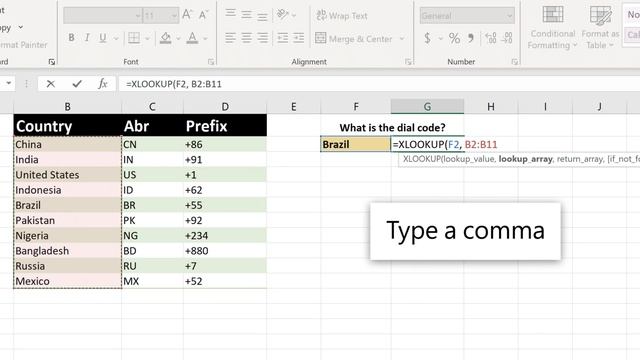Click the Bangladesh cell
Screen dimensions: 640x360
pyautogui.click(x=67, y=251)
